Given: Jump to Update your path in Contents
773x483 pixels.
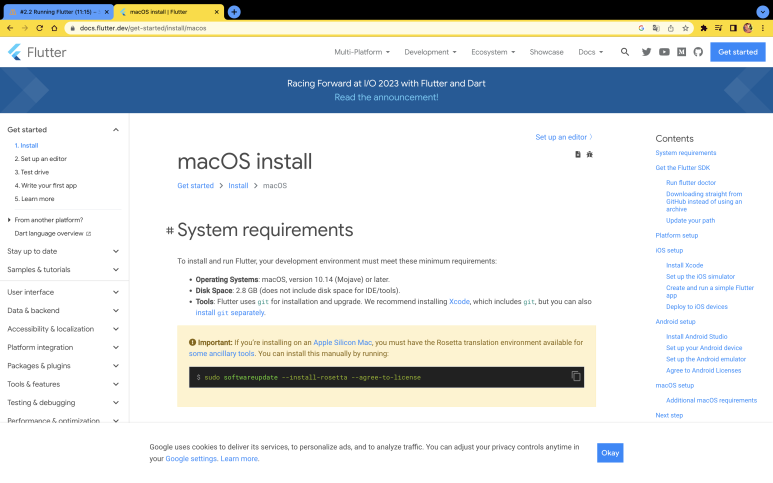Looking at the screenshot, I should tap(690, 220).
